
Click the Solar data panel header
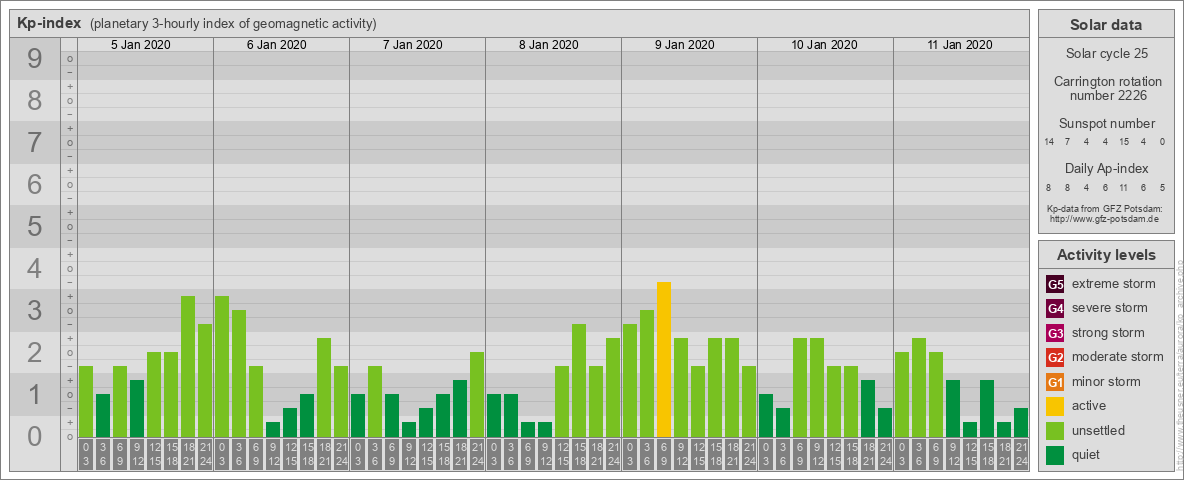point(1106,25)
